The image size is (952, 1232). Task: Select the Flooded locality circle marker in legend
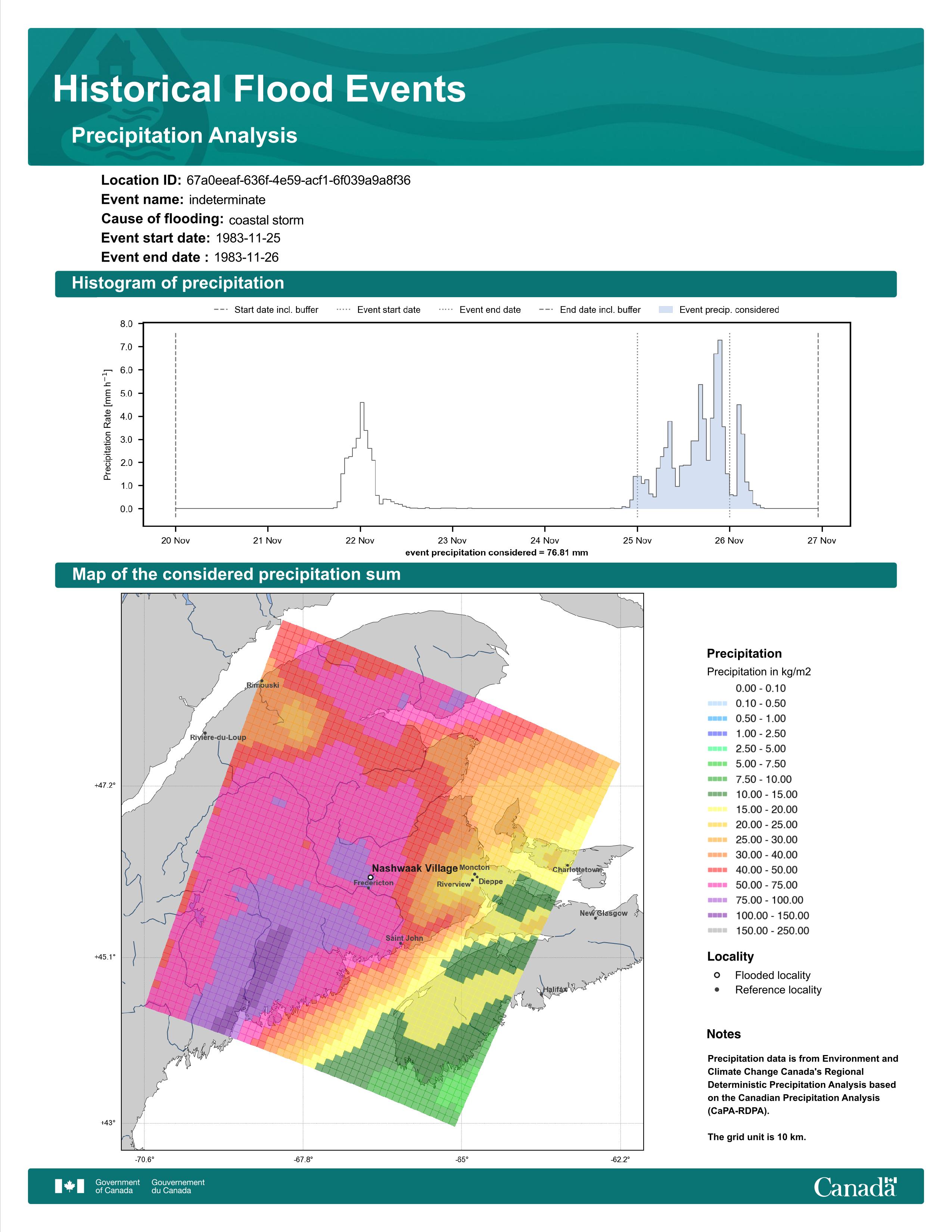[717, 975]
